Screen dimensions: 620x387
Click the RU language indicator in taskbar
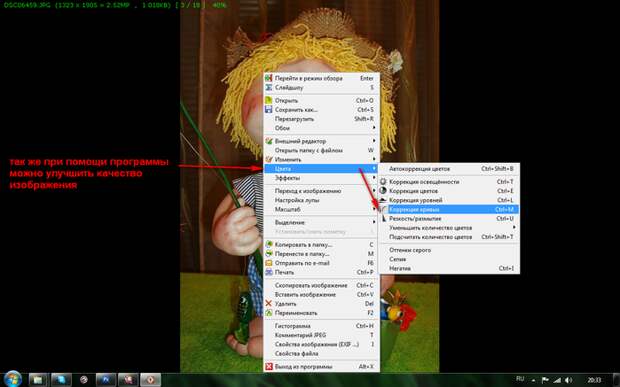[520, 379]
